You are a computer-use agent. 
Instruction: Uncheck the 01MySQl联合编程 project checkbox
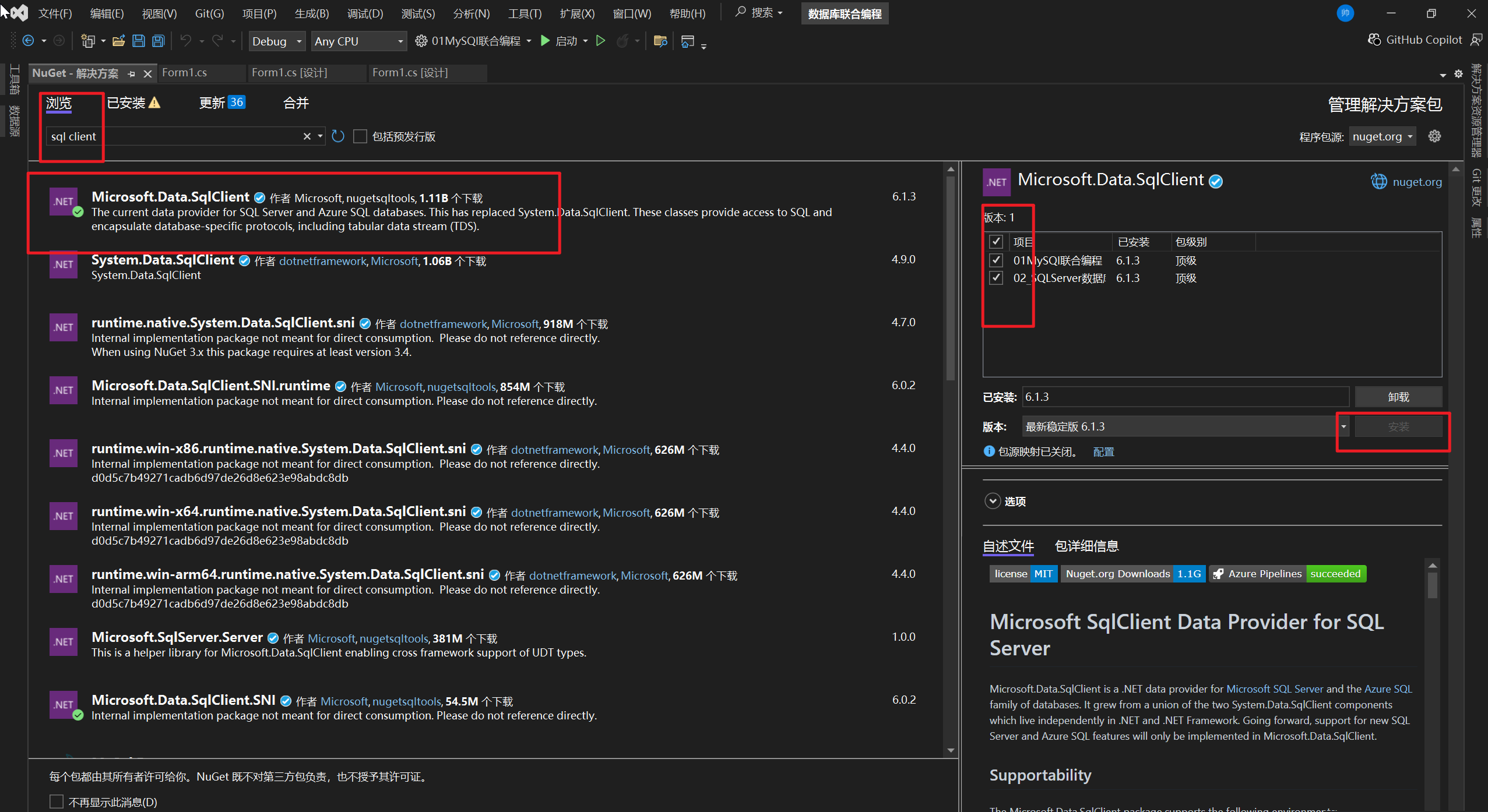tap(995, 260)
